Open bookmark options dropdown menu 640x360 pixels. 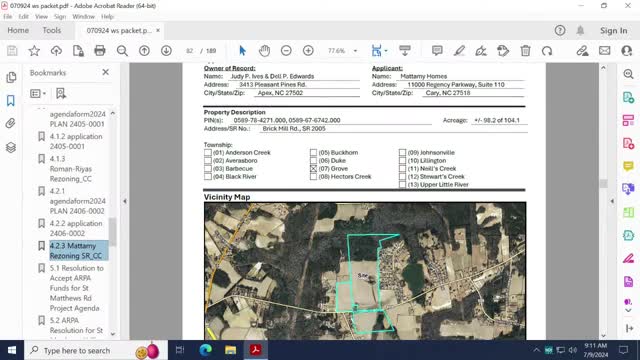[x=38, y=93]
